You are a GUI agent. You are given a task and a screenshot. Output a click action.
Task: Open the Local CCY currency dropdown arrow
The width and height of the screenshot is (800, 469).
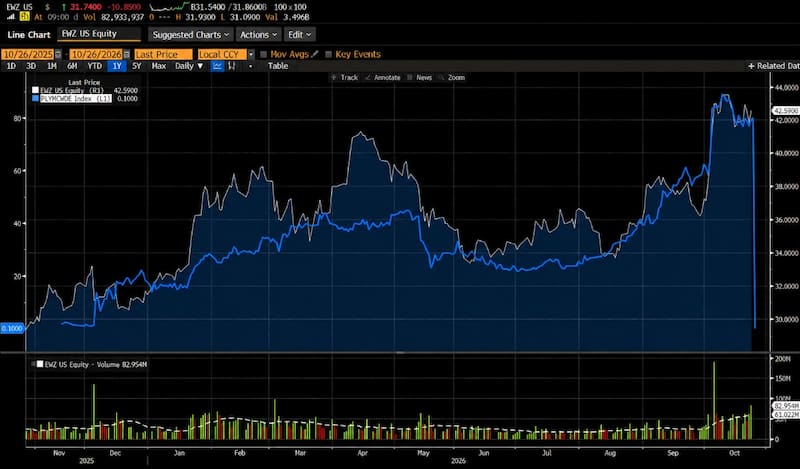251,54
